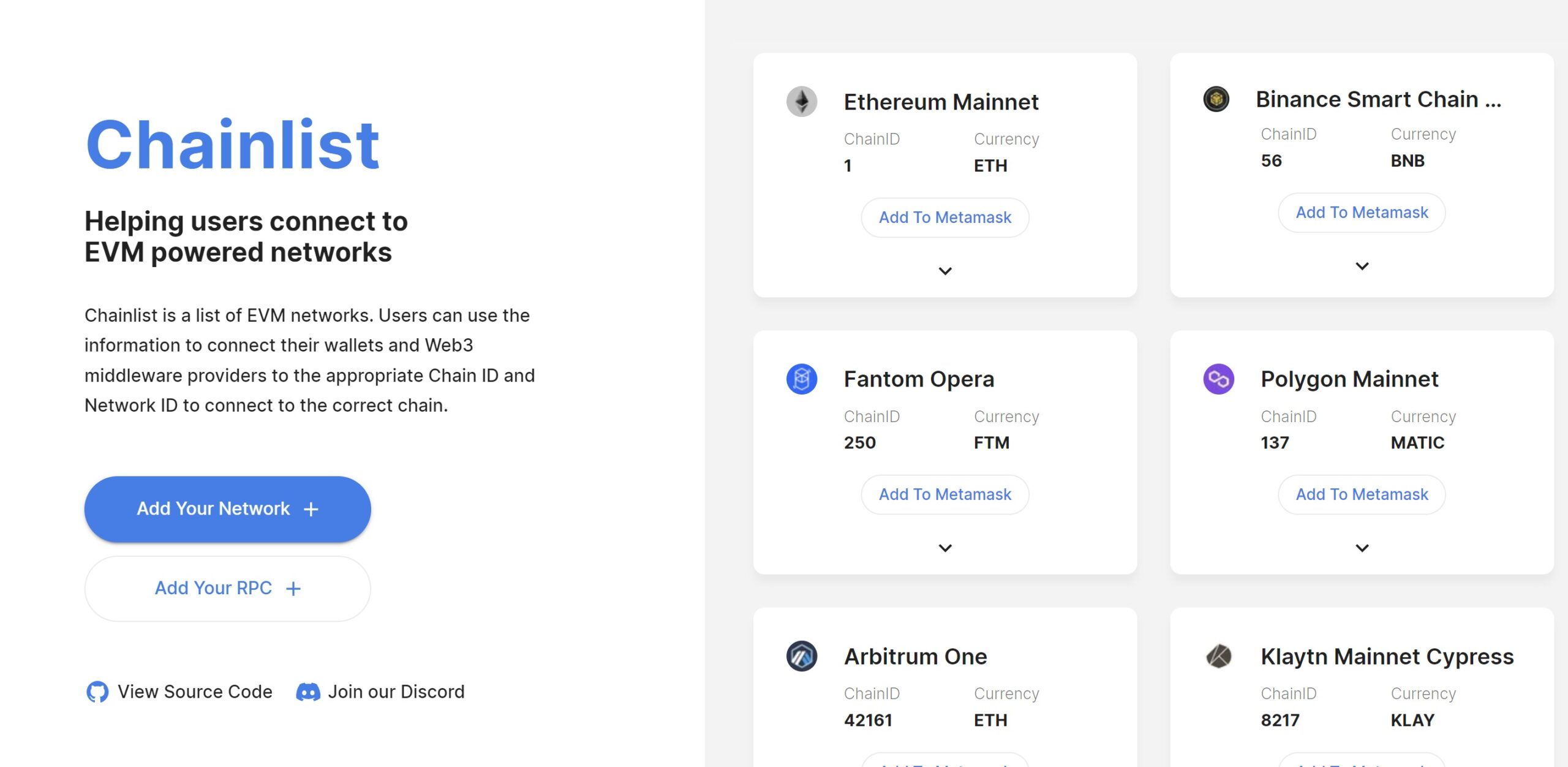Viewport: 1568px width, 767px height.
Task: Click the Discord icon beside Join our Discord
Action: (x=308, y=692)
